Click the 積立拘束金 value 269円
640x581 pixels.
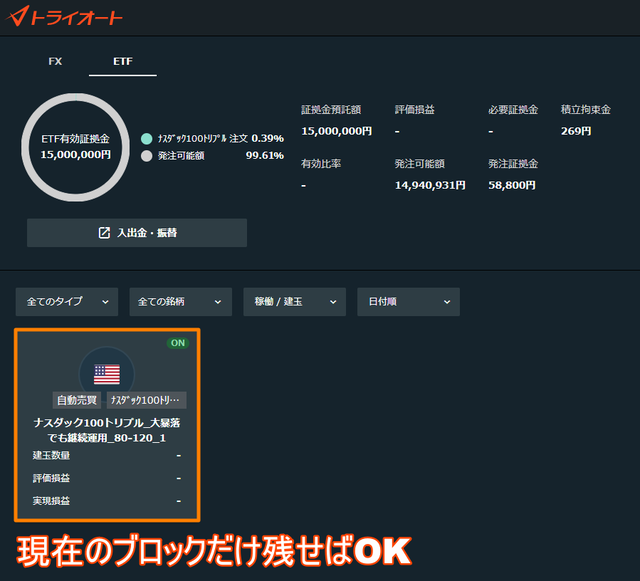pyautogui.click(x=576, y=131)
